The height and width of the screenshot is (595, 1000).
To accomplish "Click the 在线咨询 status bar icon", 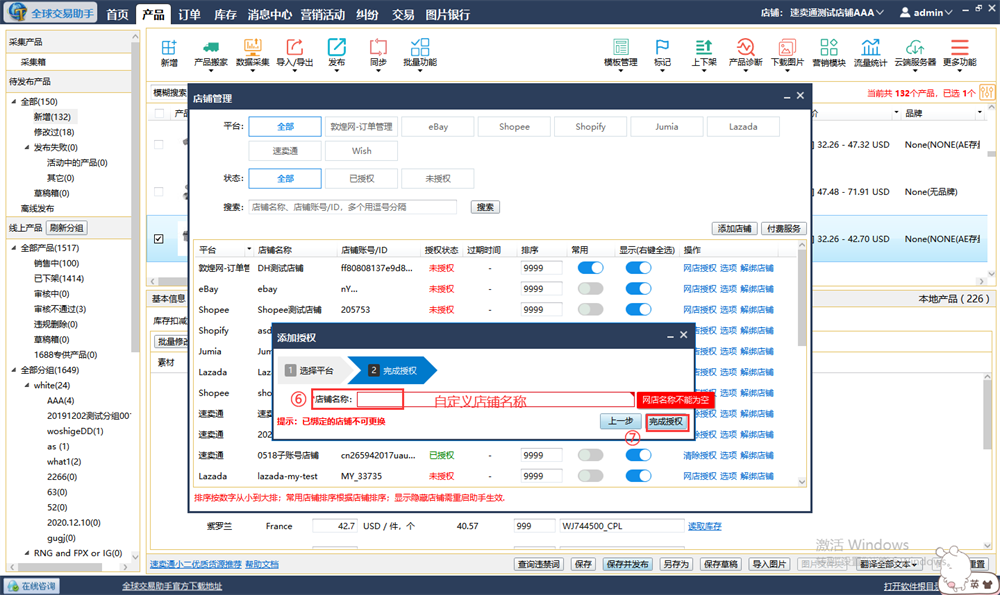I will pyautogui.click(x=31, y=586).
